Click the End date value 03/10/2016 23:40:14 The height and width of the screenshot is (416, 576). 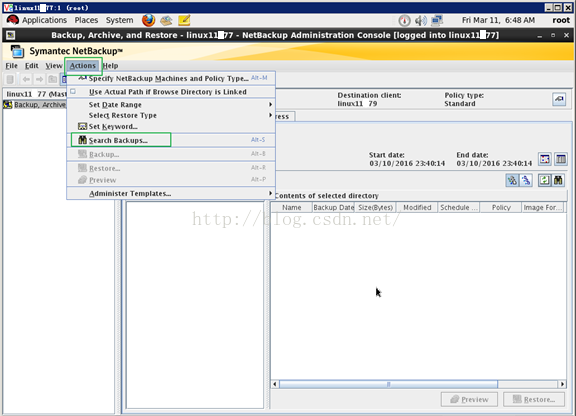[494, 163]
